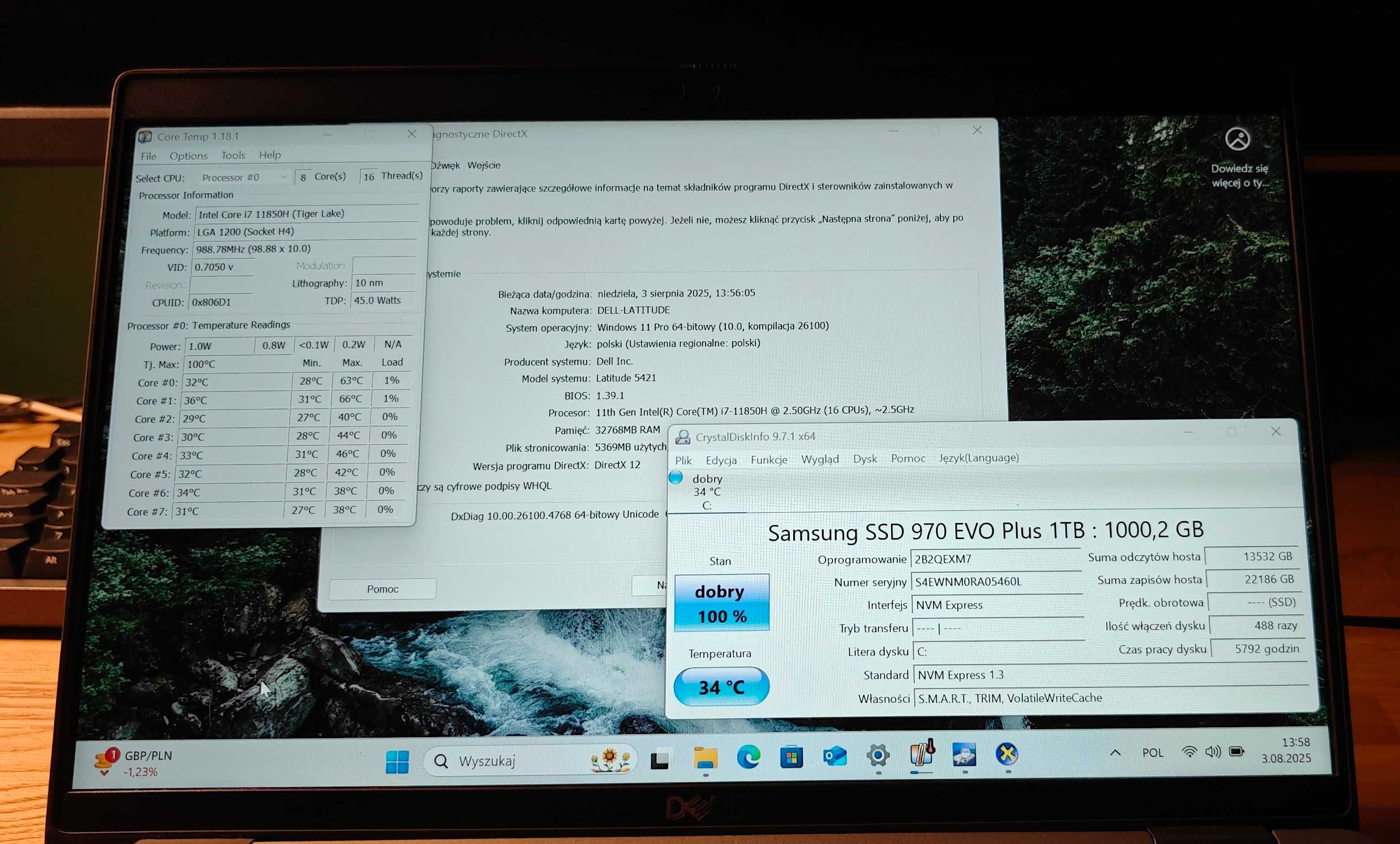Click the TDP value 45.0 Watts
Screen dimensions: 1400x844
tap(385, 300)
